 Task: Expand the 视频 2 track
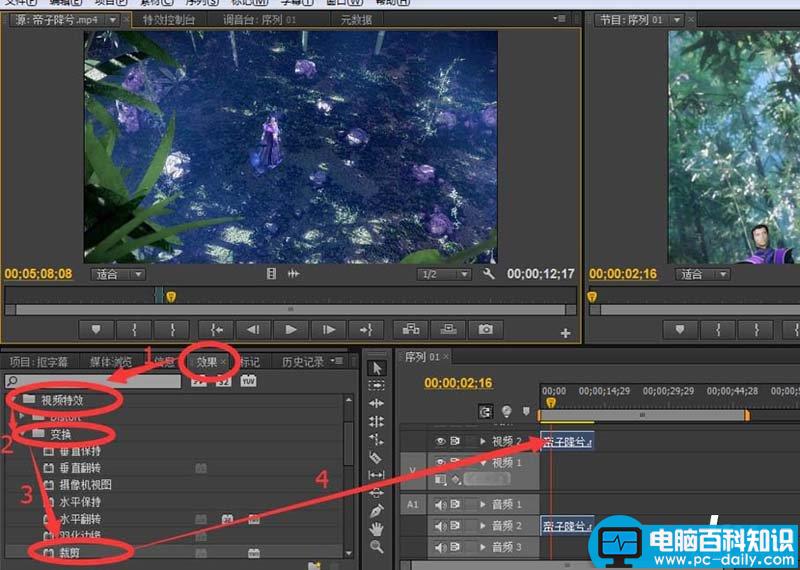tap(483, 441)
